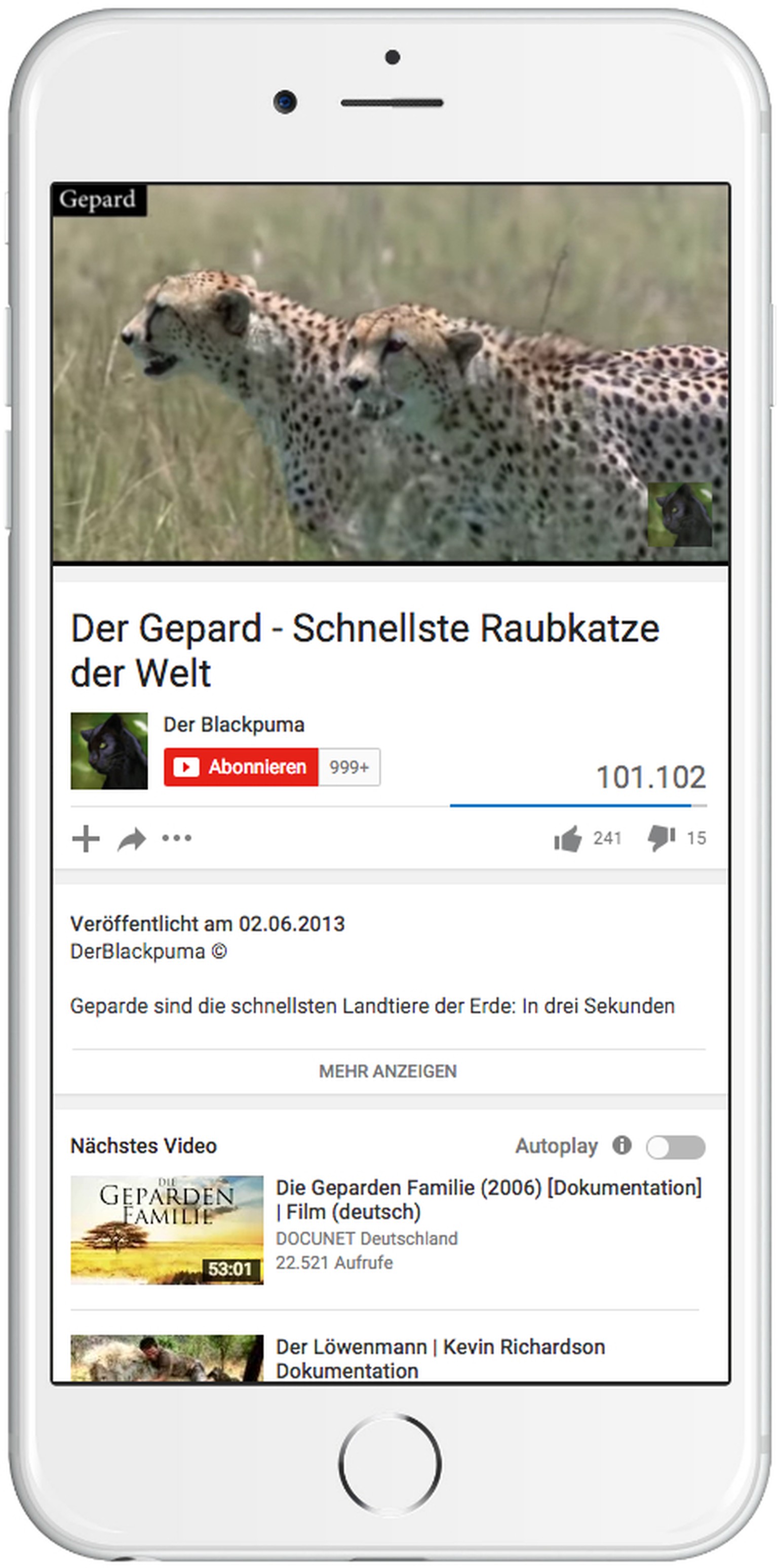This screenshot has height=1568, width=778.
Task: Open Der Blackpuma channel avatar
Action: click(x=109, y=751)
